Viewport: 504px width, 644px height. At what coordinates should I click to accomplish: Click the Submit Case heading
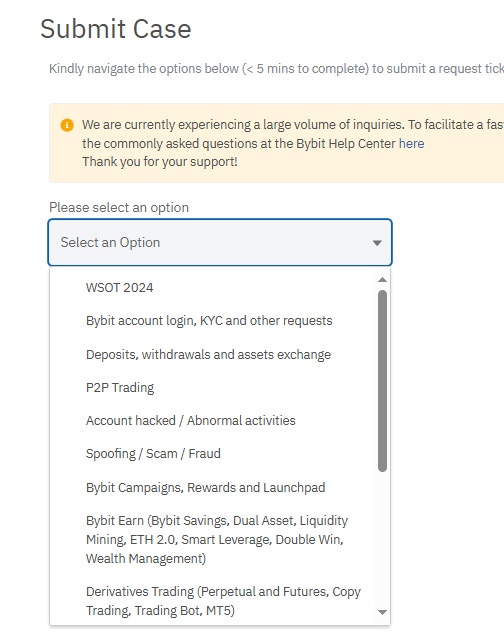[x=116, y=29]
